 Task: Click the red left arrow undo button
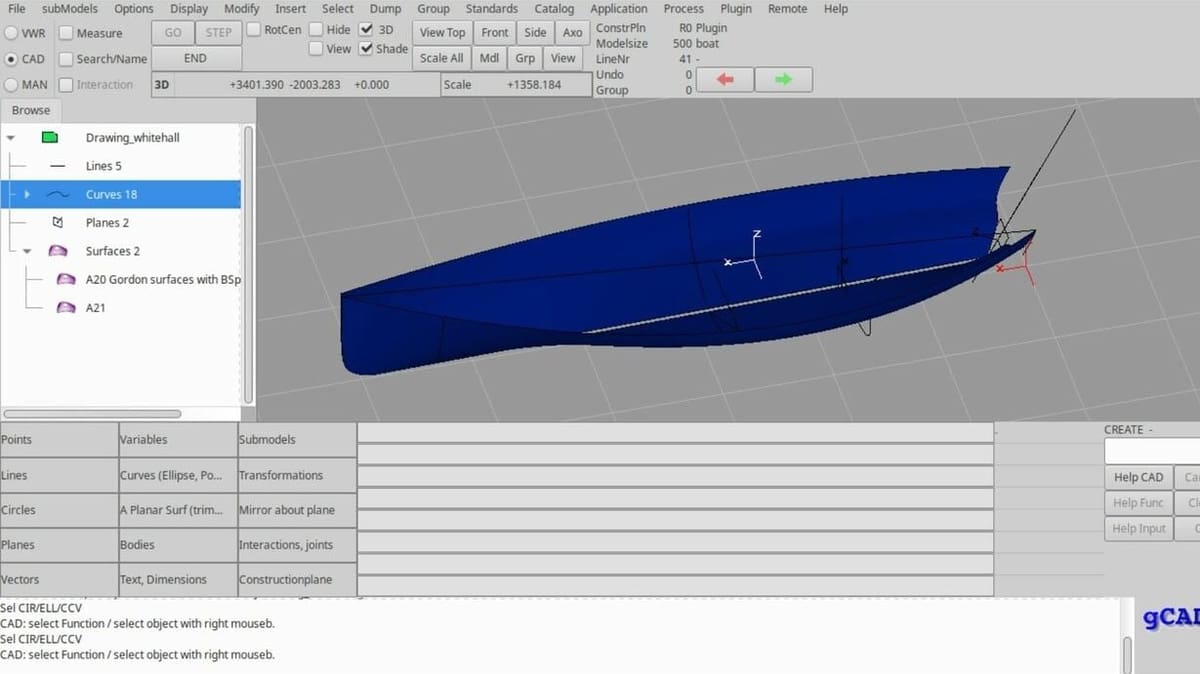tap(723, 79)
